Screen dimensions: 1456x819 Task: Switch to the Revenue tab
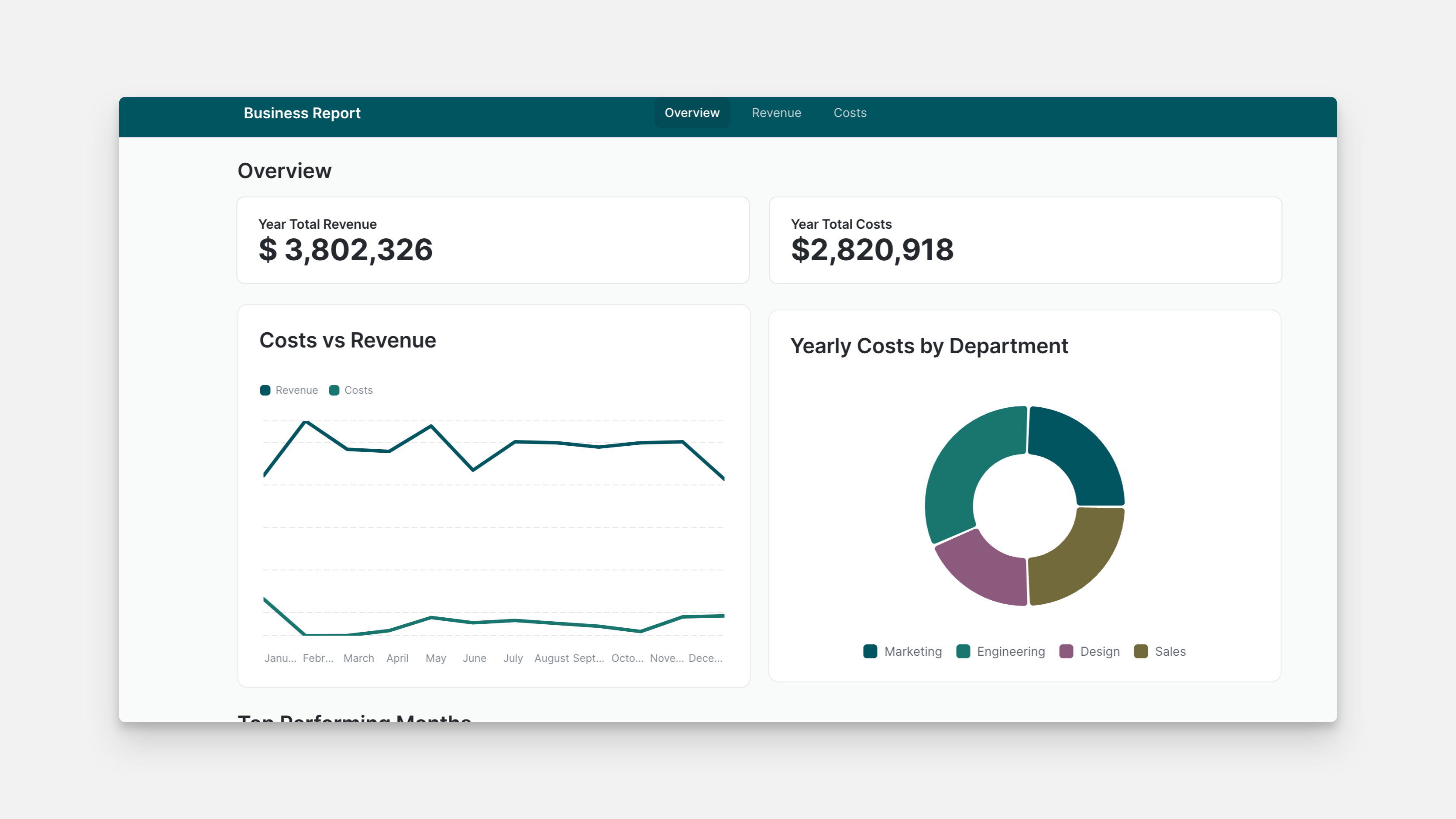pos(776,113)
